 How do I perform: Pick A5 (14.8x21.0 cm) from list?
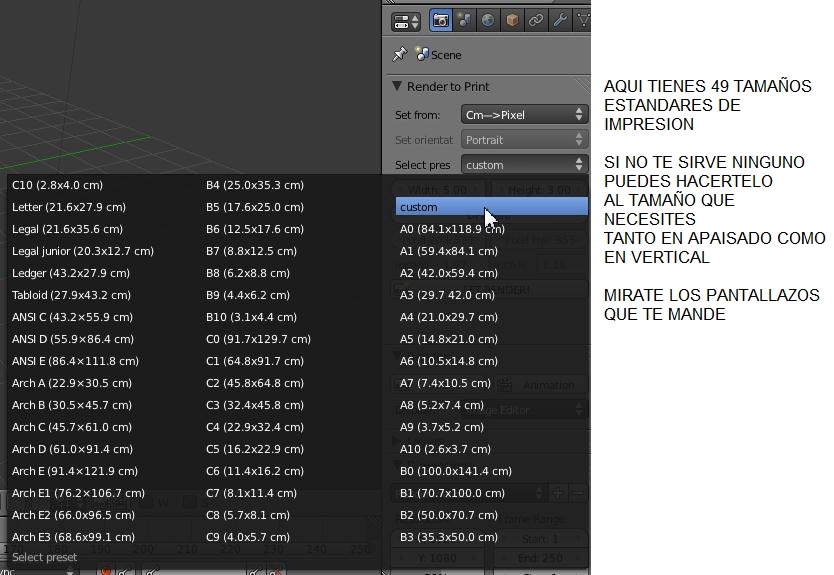tap(449, 339)
